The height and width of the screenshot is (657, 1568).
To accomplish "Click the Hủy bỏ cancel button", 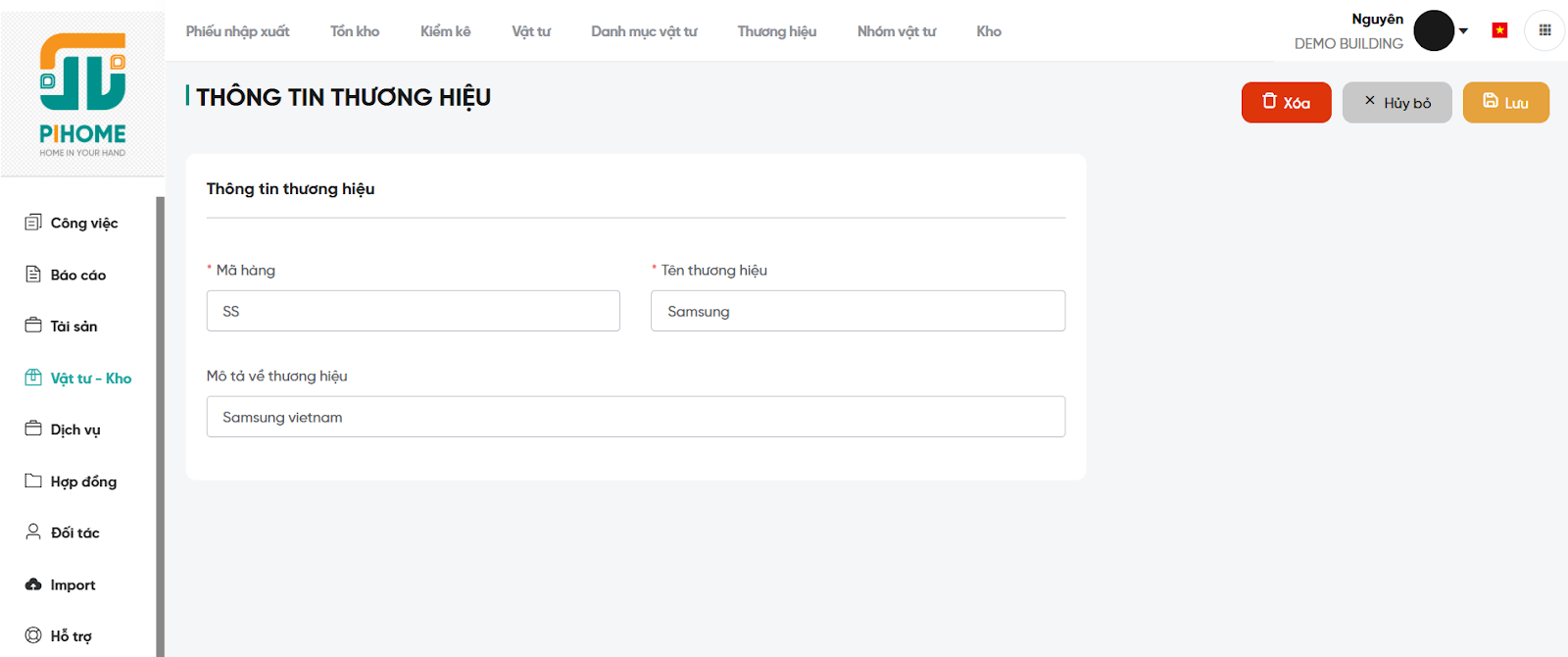I will coord(1396,103).
